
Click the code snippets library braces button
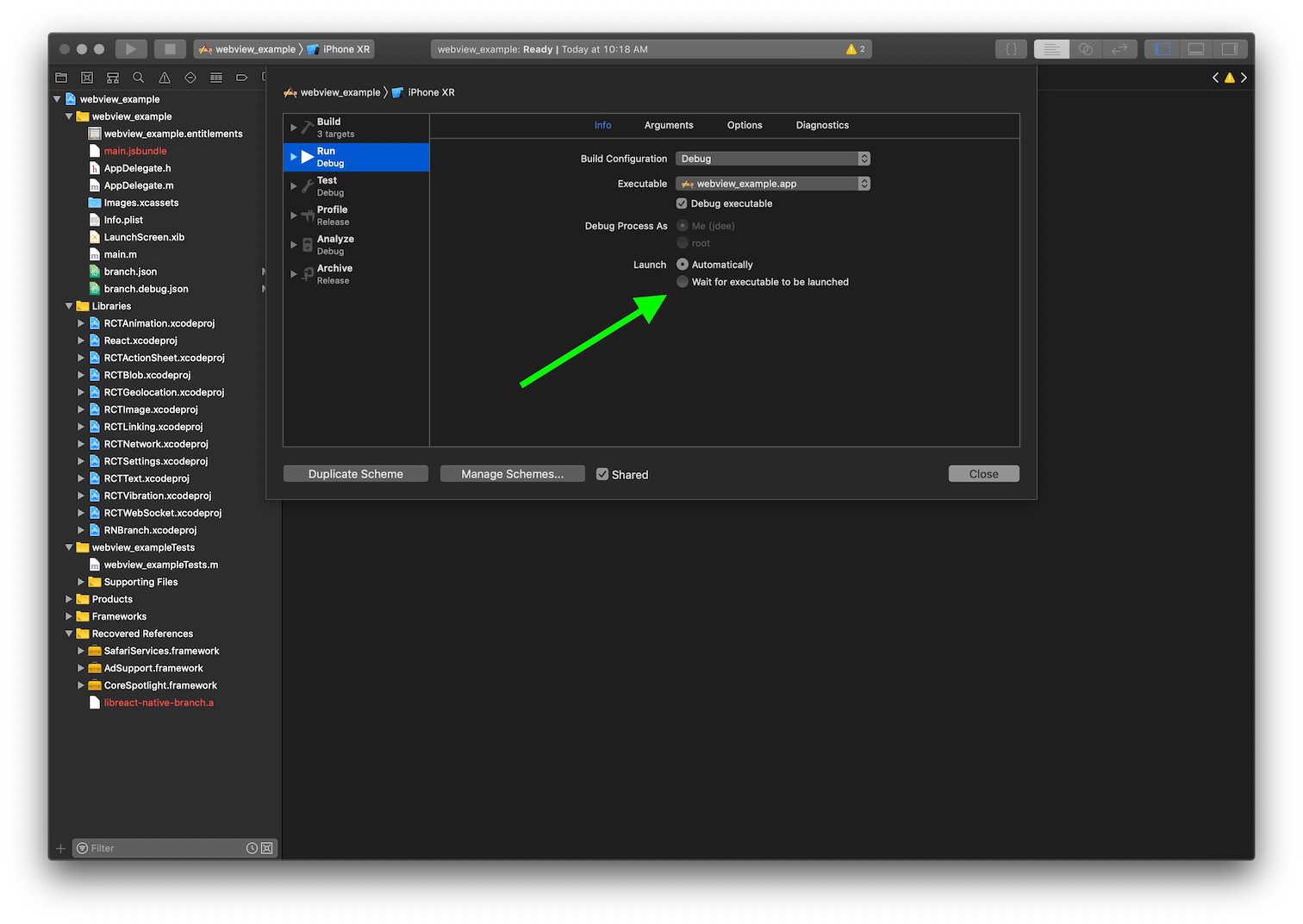pyautogui.click(x=1012, y=49)
